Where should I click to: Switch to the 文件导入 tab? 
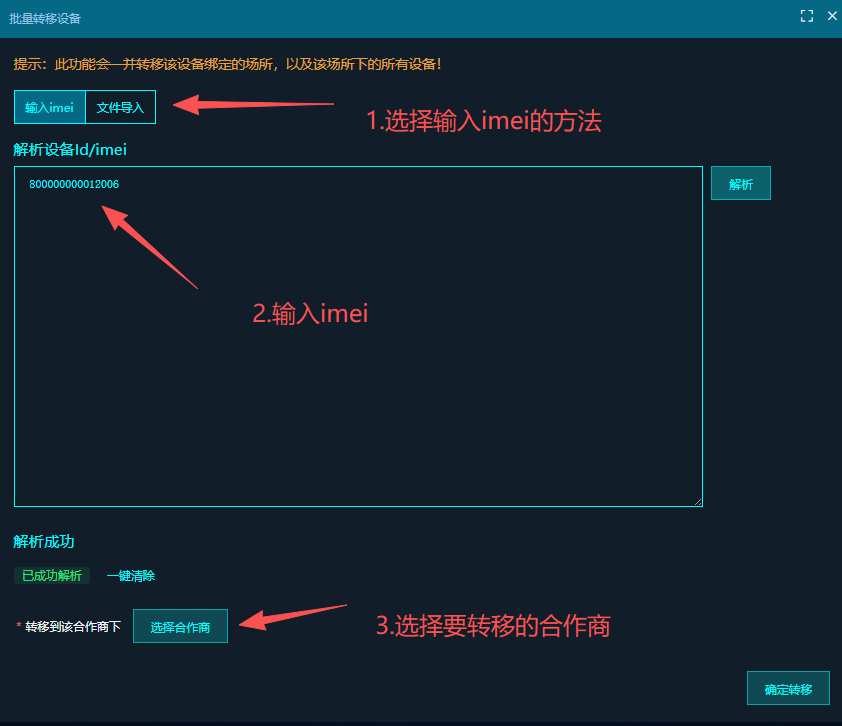point(120,107)
